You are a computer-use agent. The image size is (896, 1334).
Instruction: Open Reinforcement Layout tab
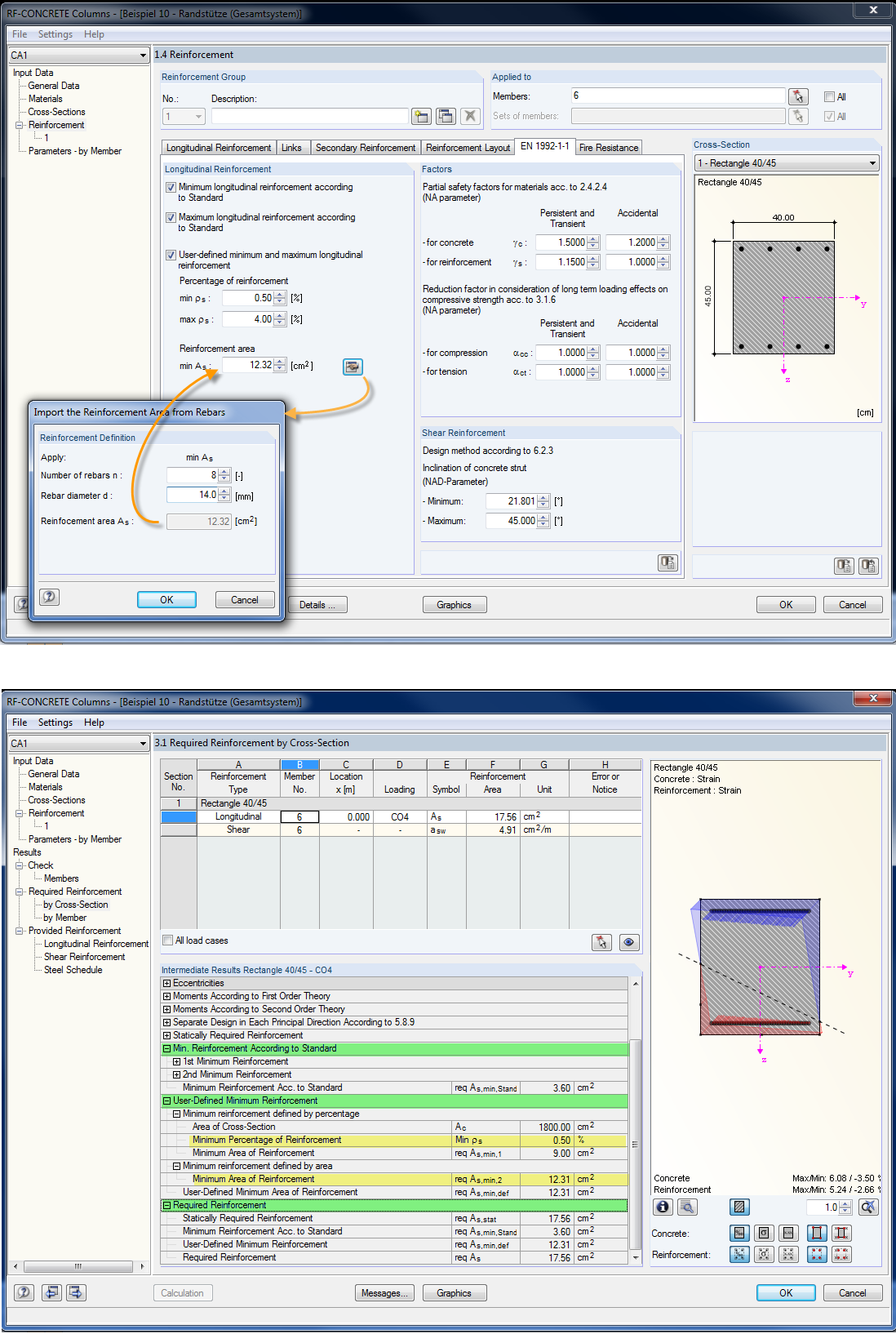pos(468,148)
